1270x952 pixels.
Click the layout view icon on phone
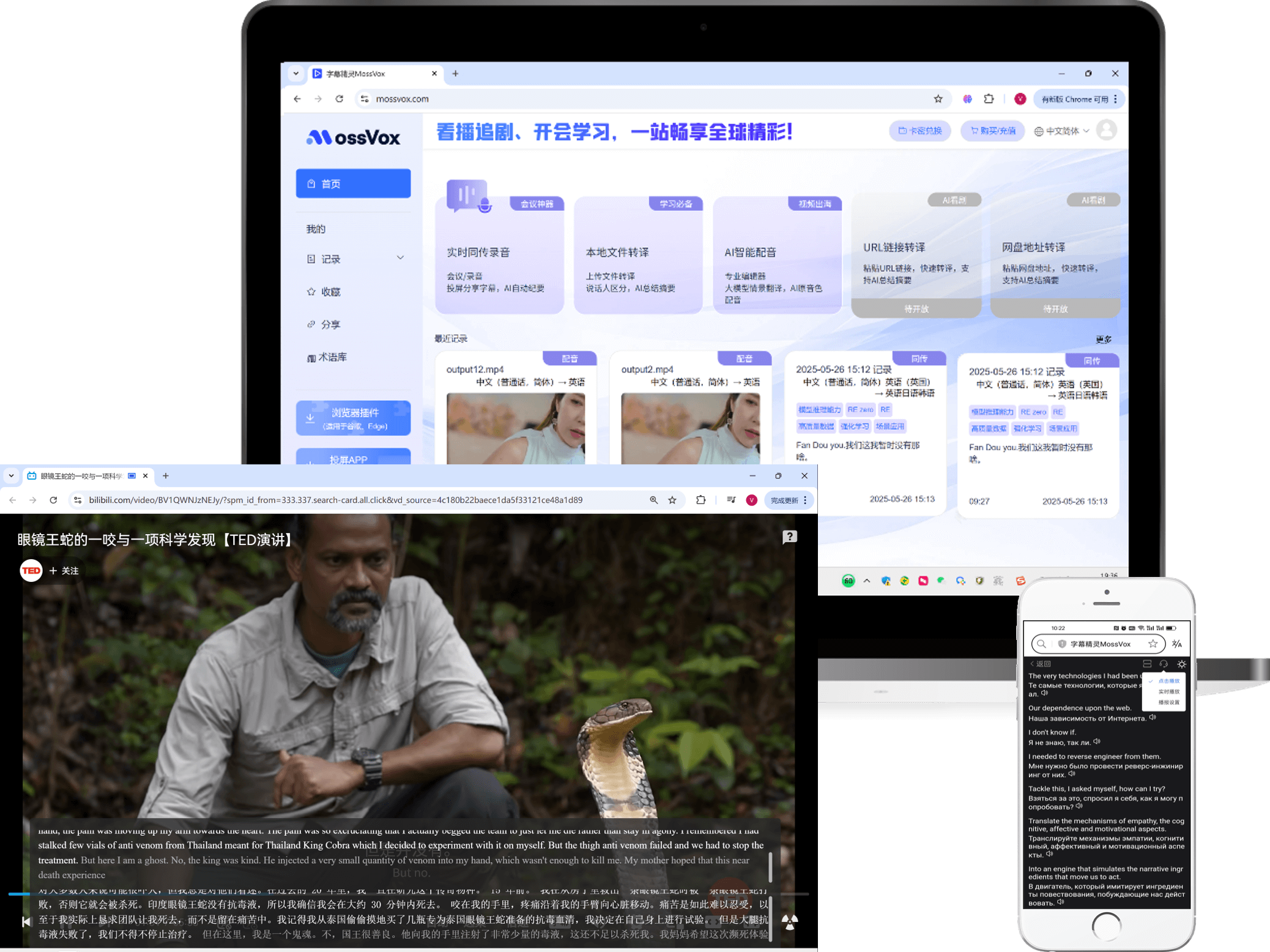(x=1147, y=664)
